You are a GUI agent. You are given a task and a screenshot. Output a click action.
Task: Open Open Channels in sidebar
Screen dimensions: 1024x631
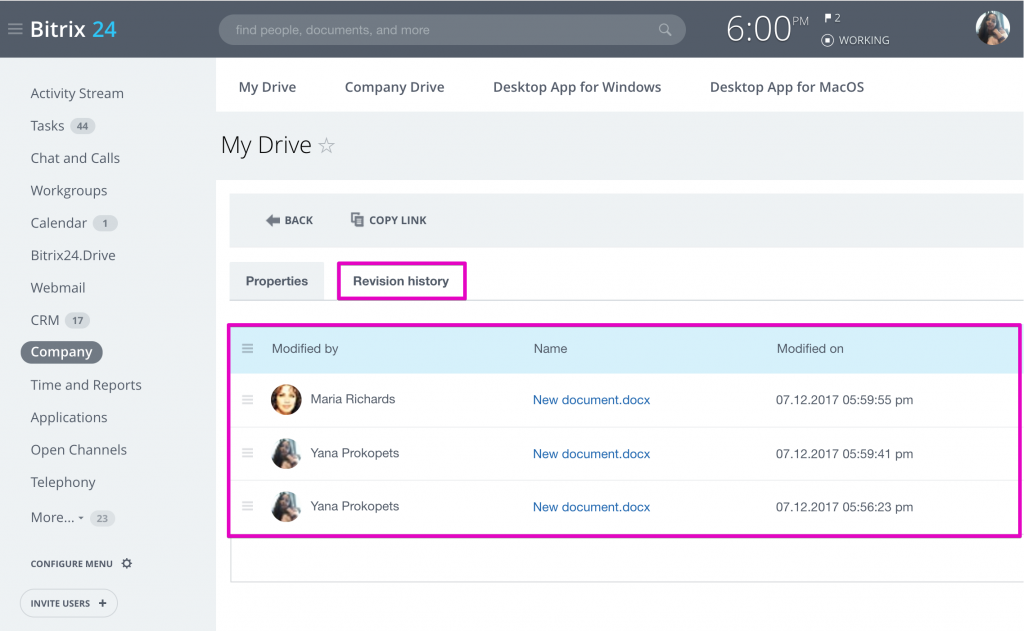point(78,449)
